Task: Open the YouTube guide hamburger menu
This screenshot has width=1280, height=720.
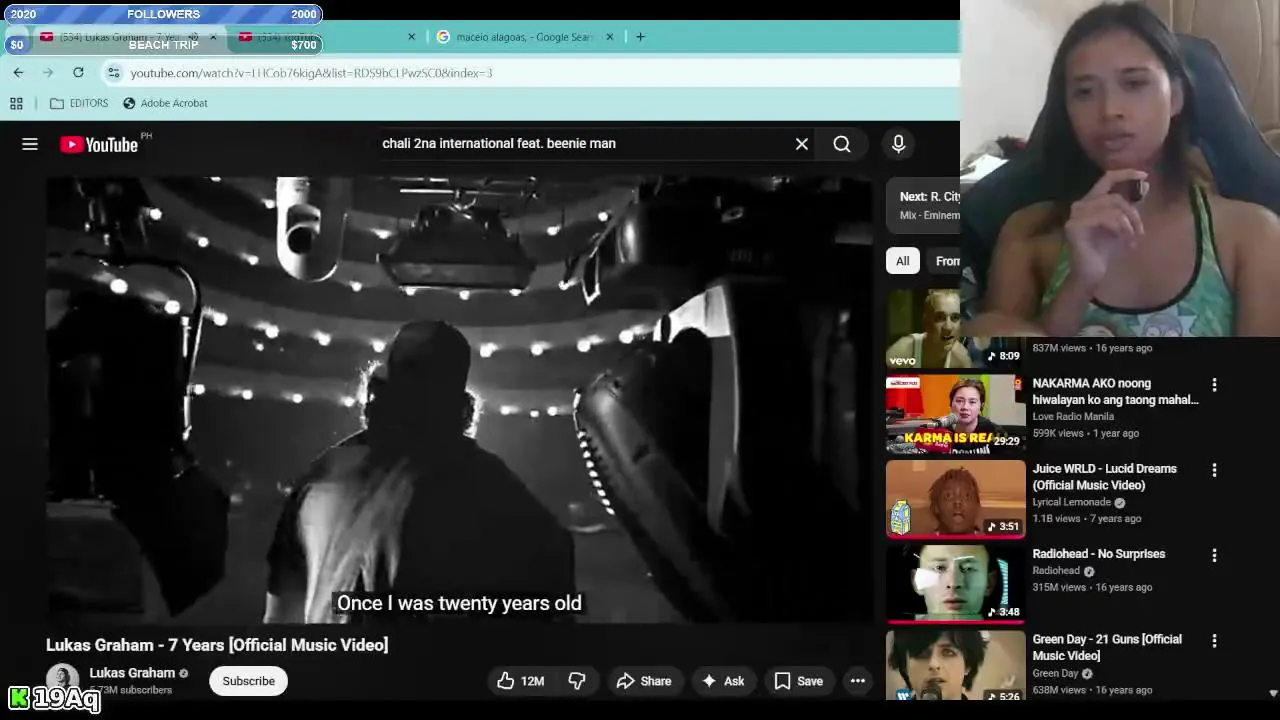Action: tap(30, 144)
